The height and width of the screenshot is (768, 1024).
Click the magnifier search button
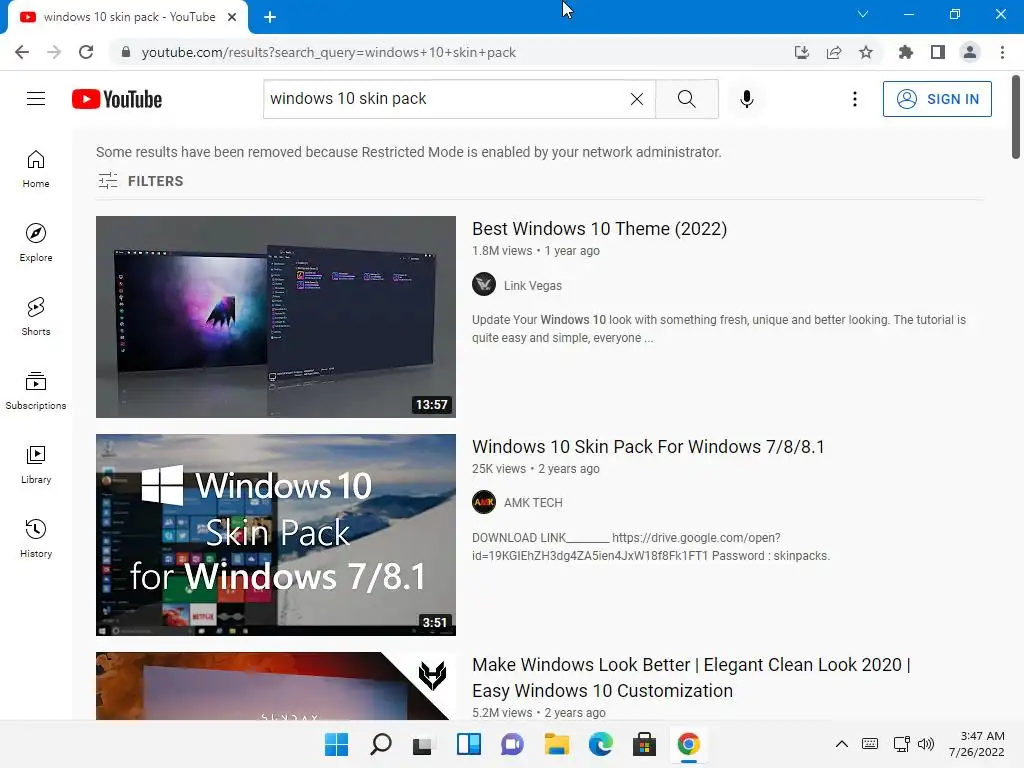(686, 99)
